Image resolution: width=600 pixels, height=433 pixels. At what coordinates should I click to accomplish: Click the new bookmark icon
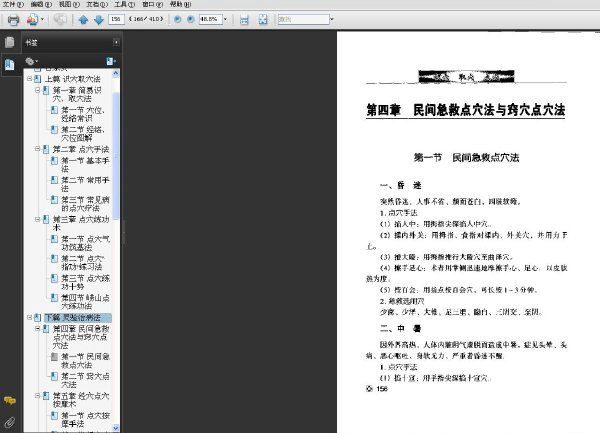(x=110, y=61)
